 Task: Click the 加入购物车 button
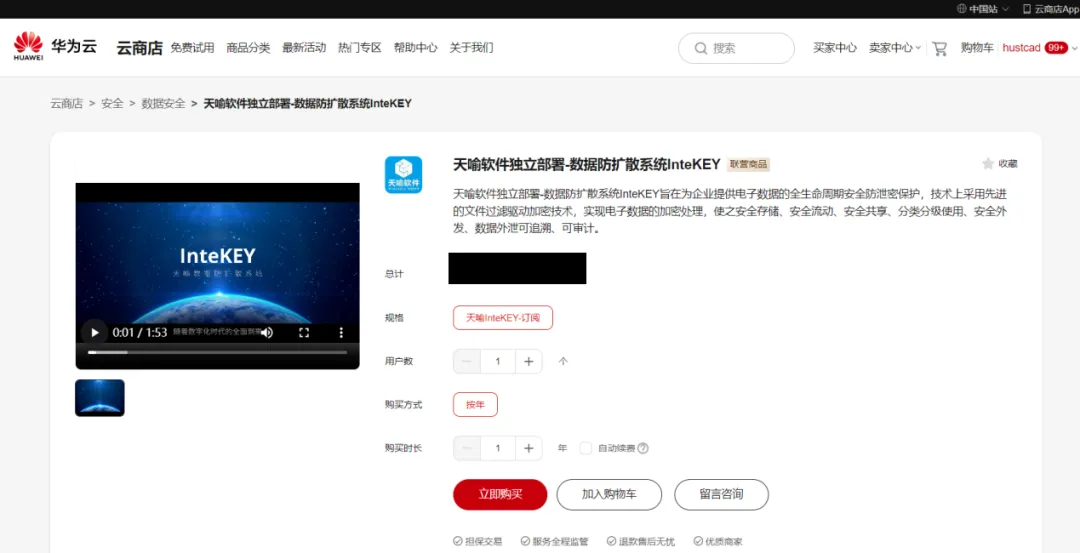[x=609, y=495]
